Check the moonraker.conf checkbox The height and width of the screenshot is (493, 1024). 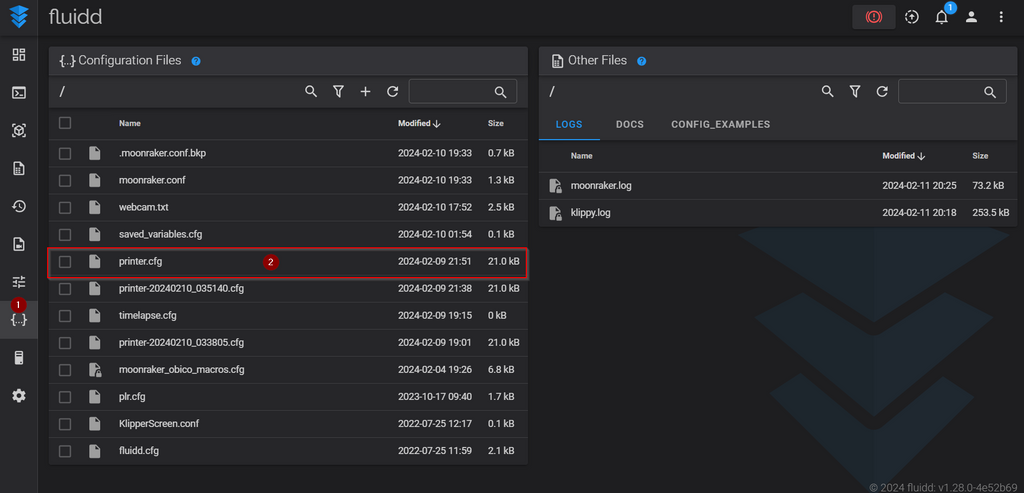point(65,180)
